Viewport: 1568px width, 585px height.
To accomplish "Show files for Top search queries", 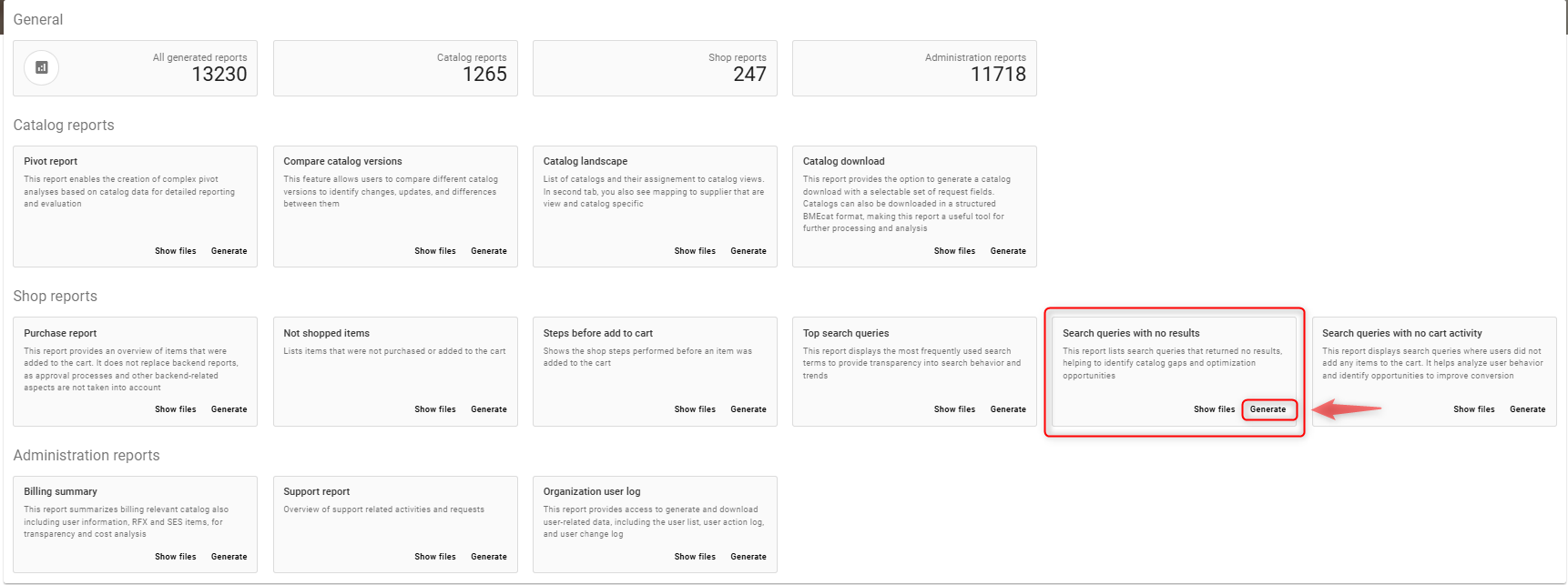I will [953, 409].
